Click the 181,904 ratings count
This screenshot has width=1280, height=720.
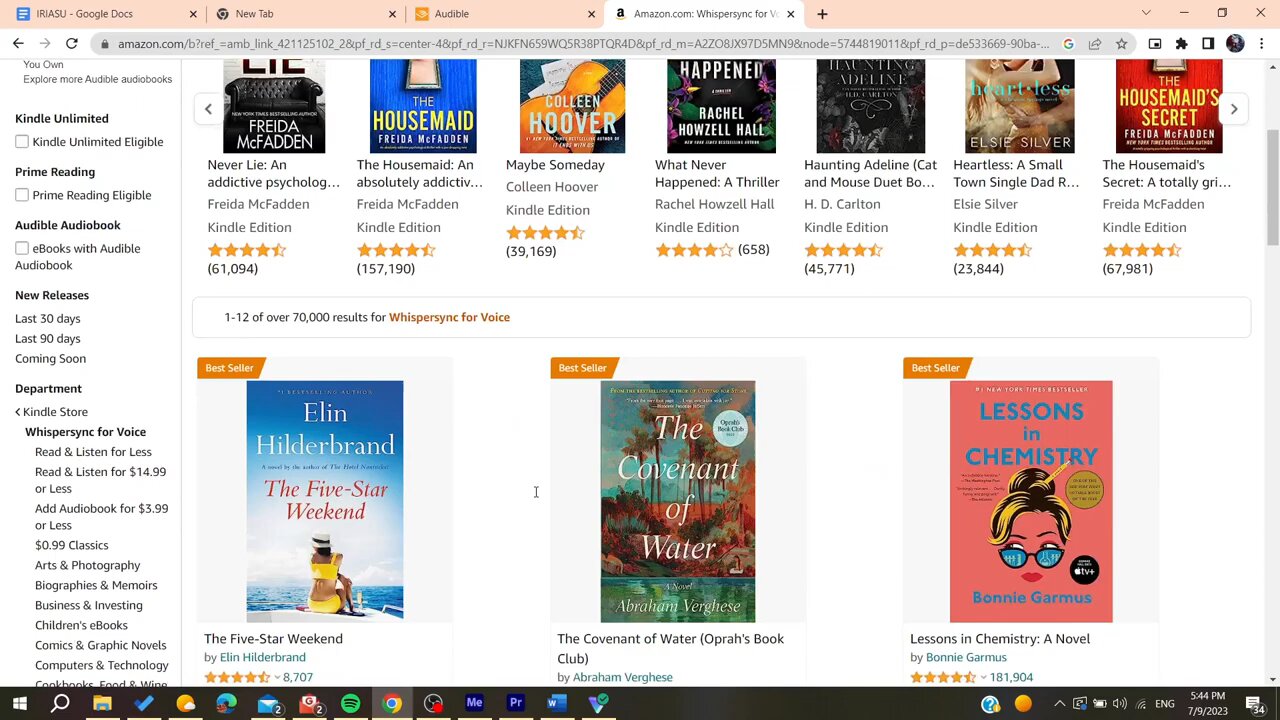tap(1011, 678)
